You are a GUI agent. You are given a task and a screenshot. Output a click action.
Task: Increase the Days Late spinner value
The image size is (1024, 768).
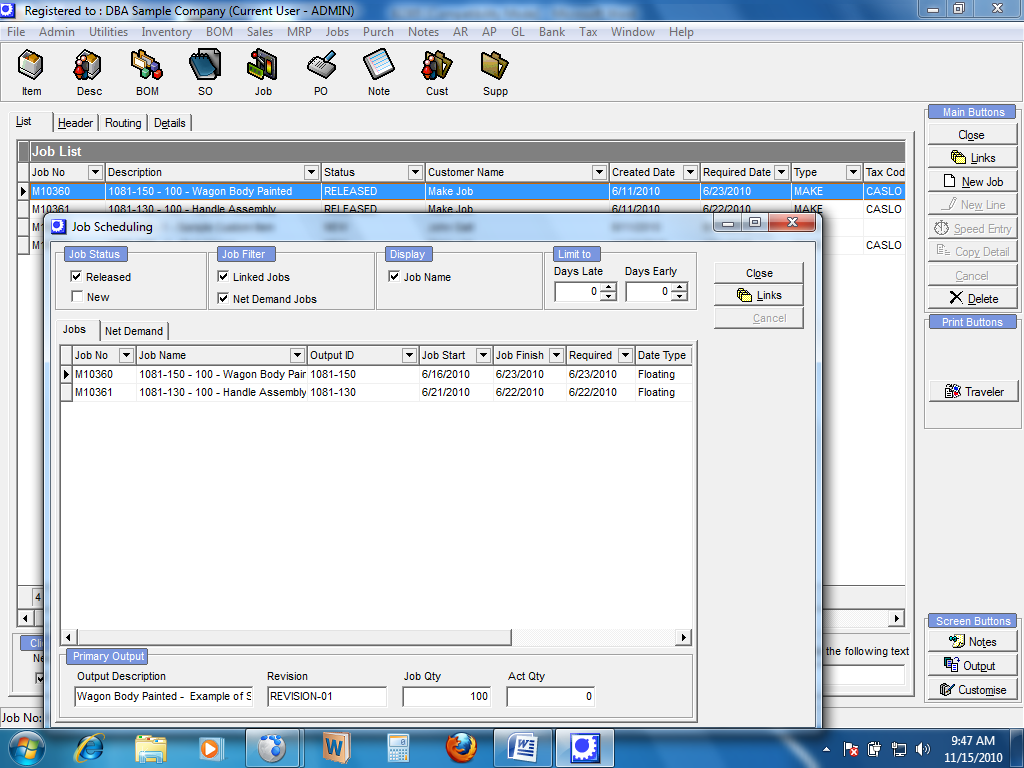(607, 287)
